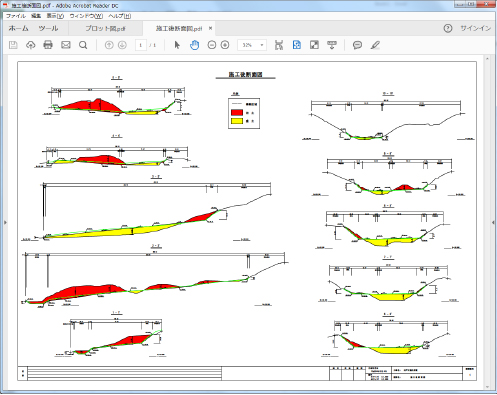Click the page number input field
Image resolution: width=497 pixels, height=395 pixels.
[141, 45]
